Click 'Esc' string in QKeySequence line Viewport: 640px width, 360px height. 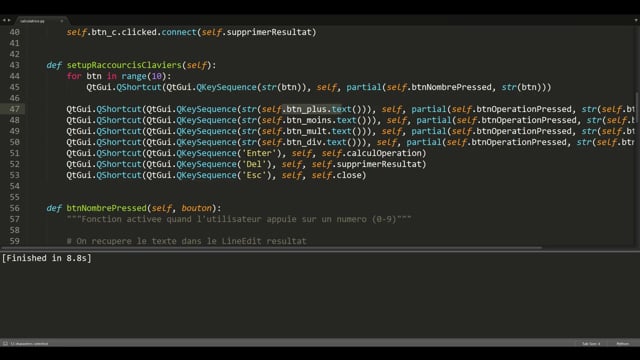[254, 175]
